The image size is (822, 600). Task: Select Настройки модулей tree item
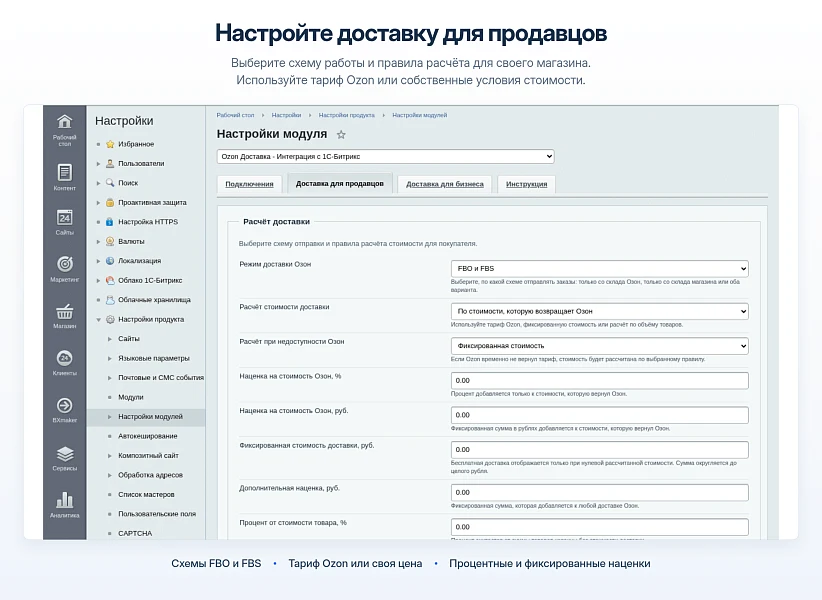tap(150, 417)
